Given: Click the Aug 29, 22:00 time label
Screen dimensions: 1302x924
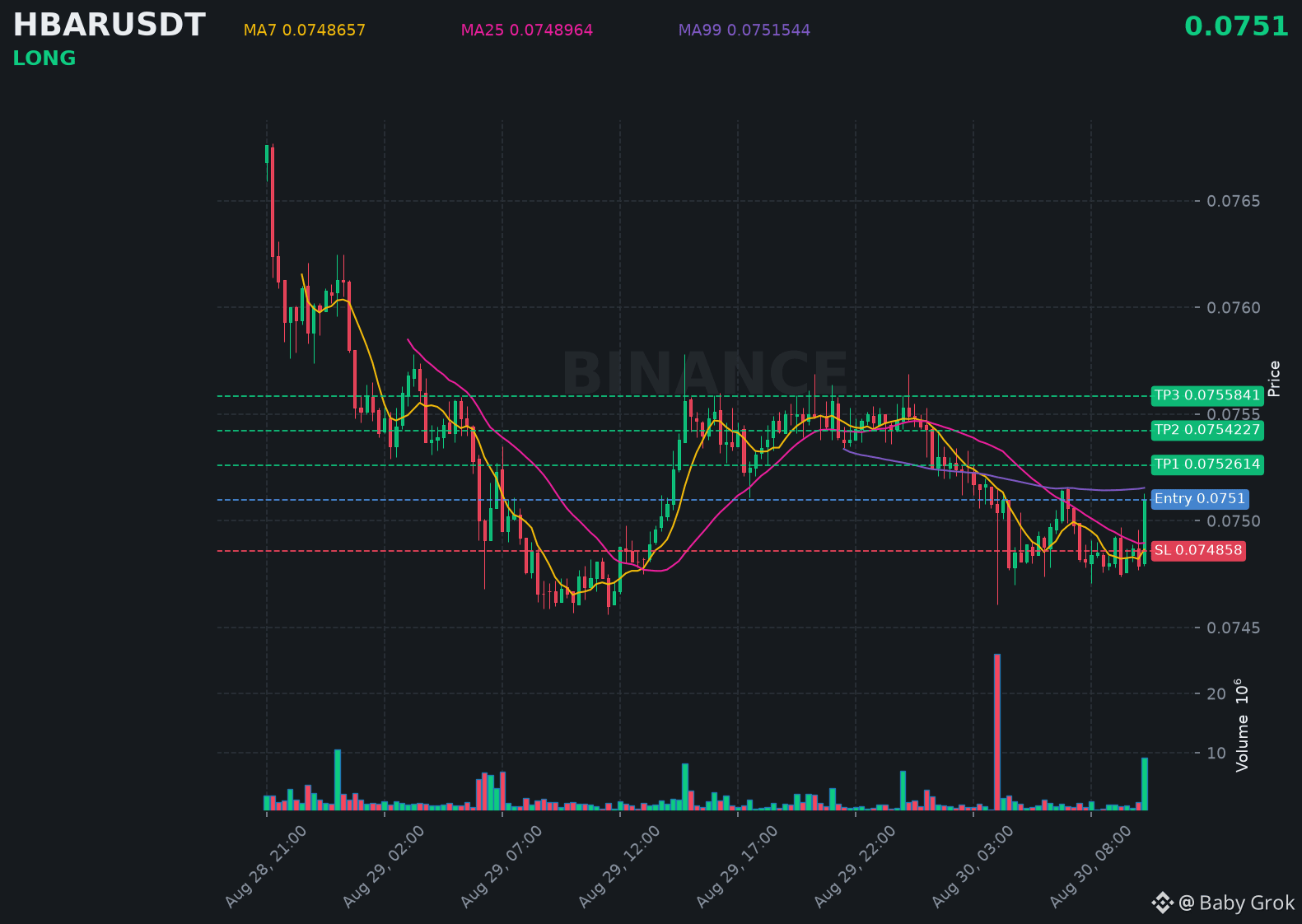Looking at the screenshot, I should click(x=855, y=866).
